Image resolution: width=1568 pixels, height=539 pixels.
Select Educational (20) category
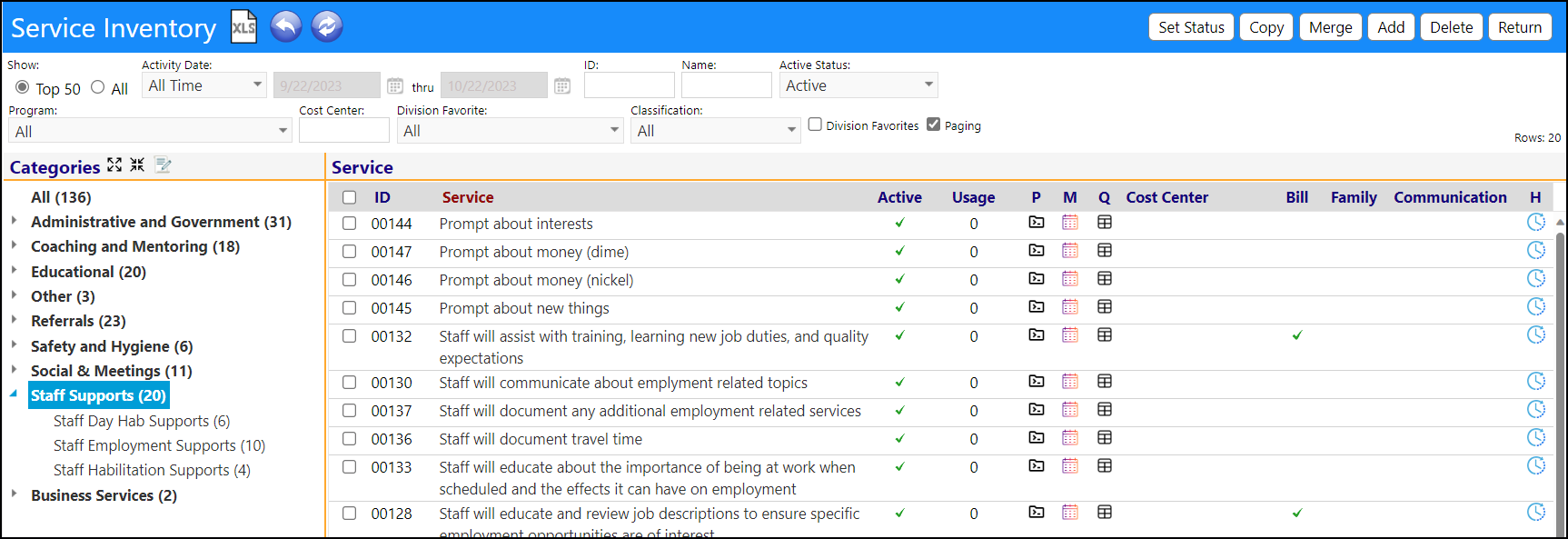pos(88,272)
